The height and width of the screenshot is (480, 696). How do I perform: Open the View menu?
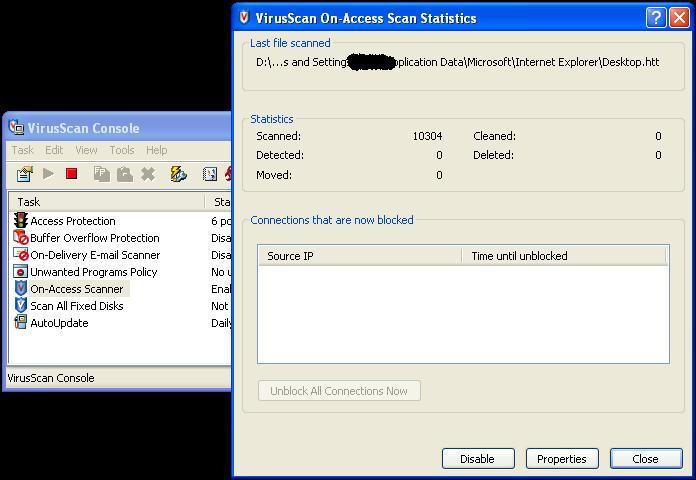86,150
